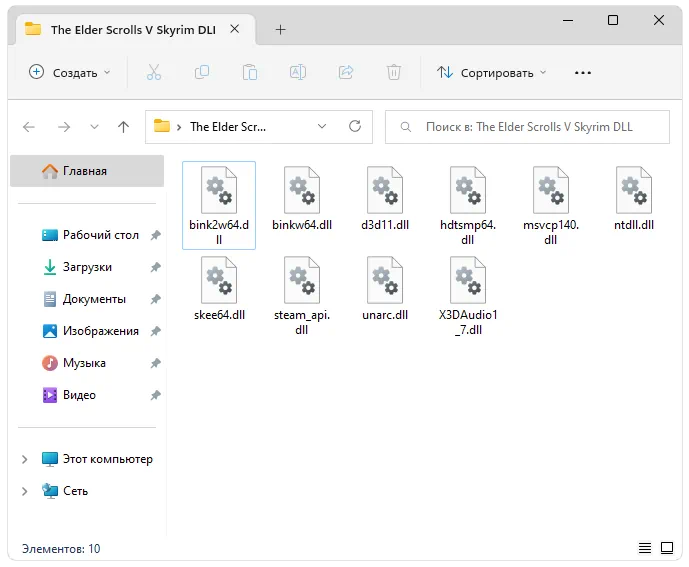Select the steam_api.dll file
The image size is (689, 567).
302,296
